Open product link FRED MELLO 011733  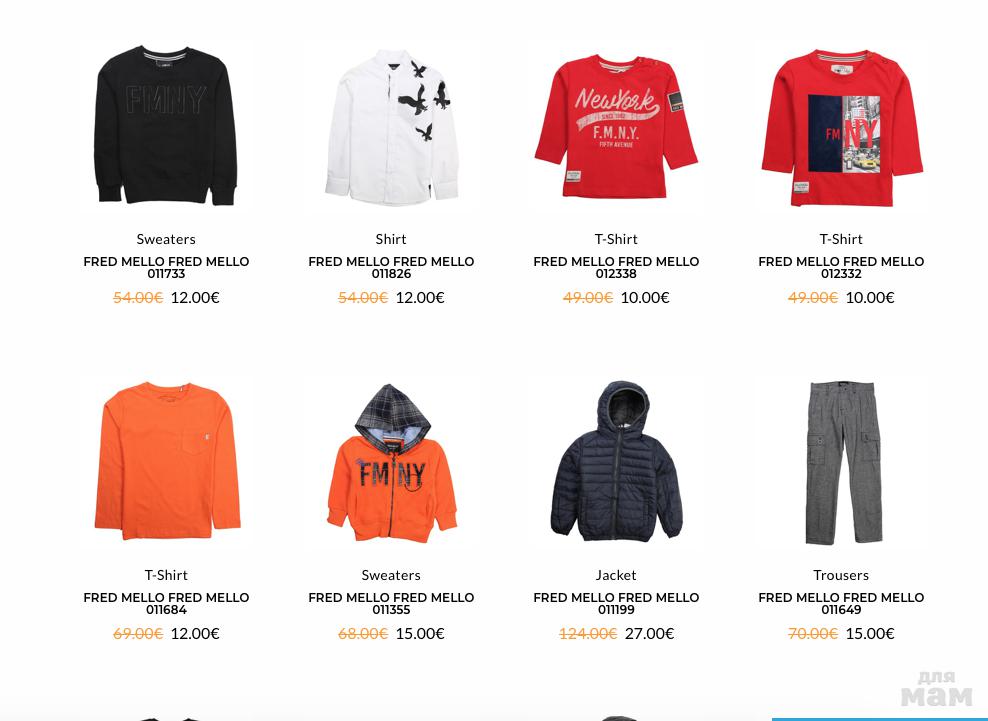pos(166,267)
